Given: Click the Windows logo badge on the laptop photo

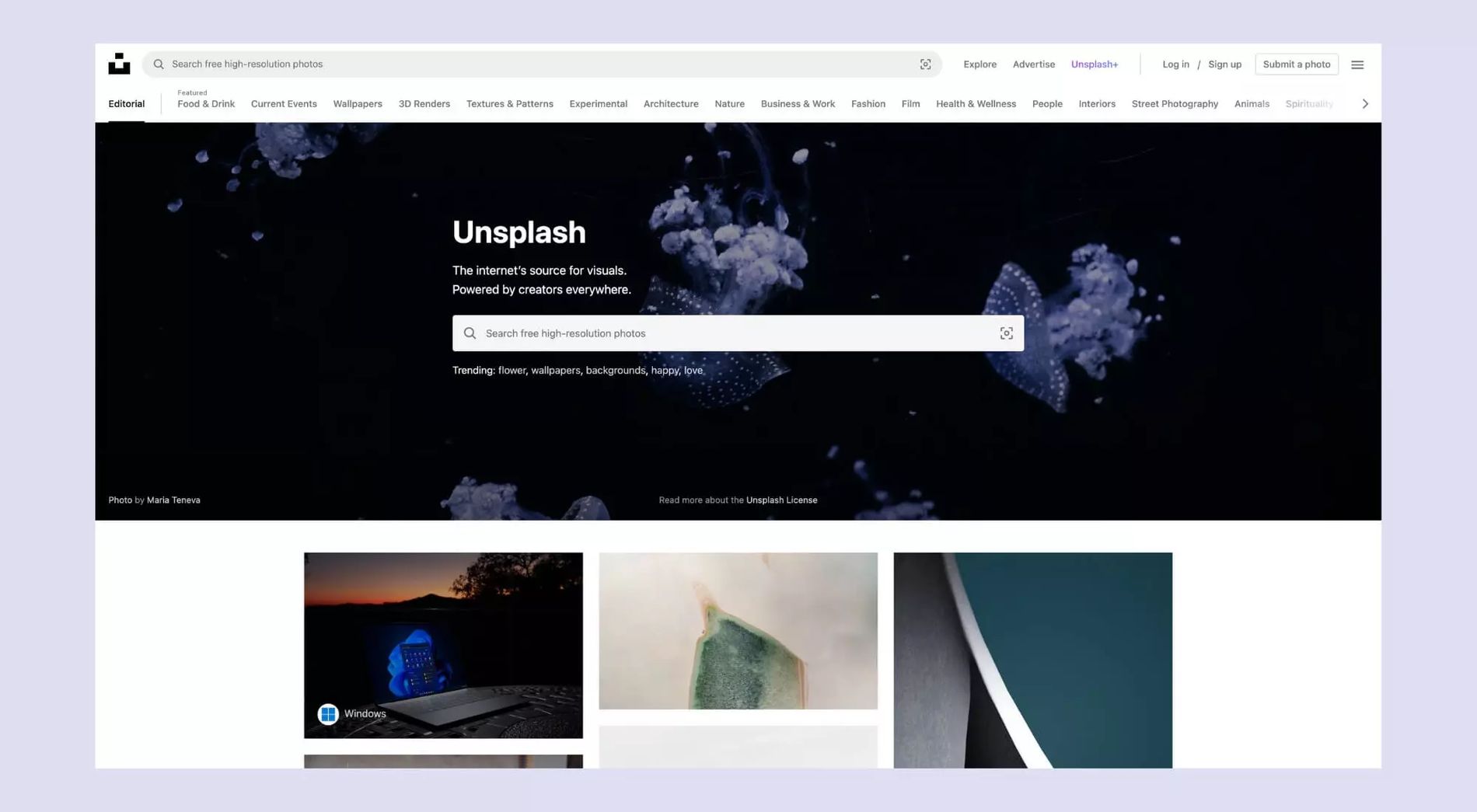Looking at the screenshot, I should point(328,713).
